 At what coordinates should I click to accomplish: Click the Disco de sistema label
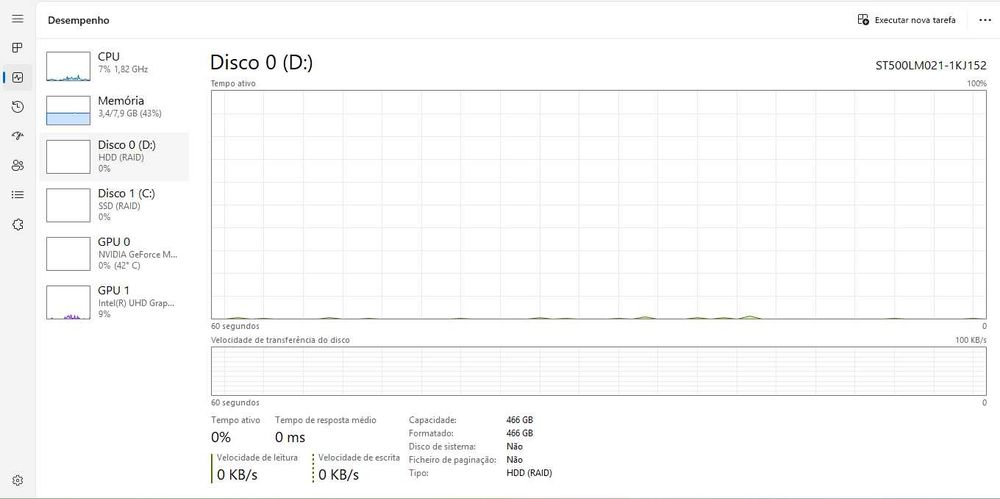[x=442, y=447]
